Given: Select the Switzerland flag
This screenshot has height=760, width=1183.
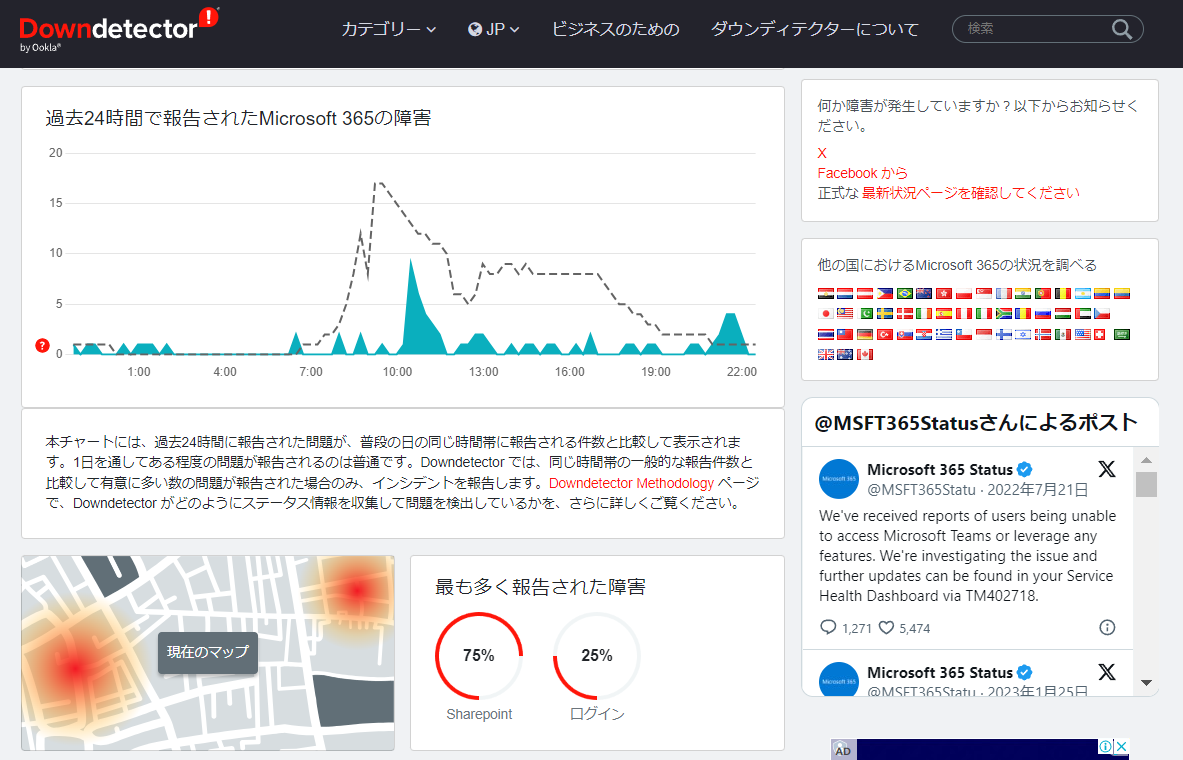Looking at the screenshot, I should click(x=1099, y=334).
